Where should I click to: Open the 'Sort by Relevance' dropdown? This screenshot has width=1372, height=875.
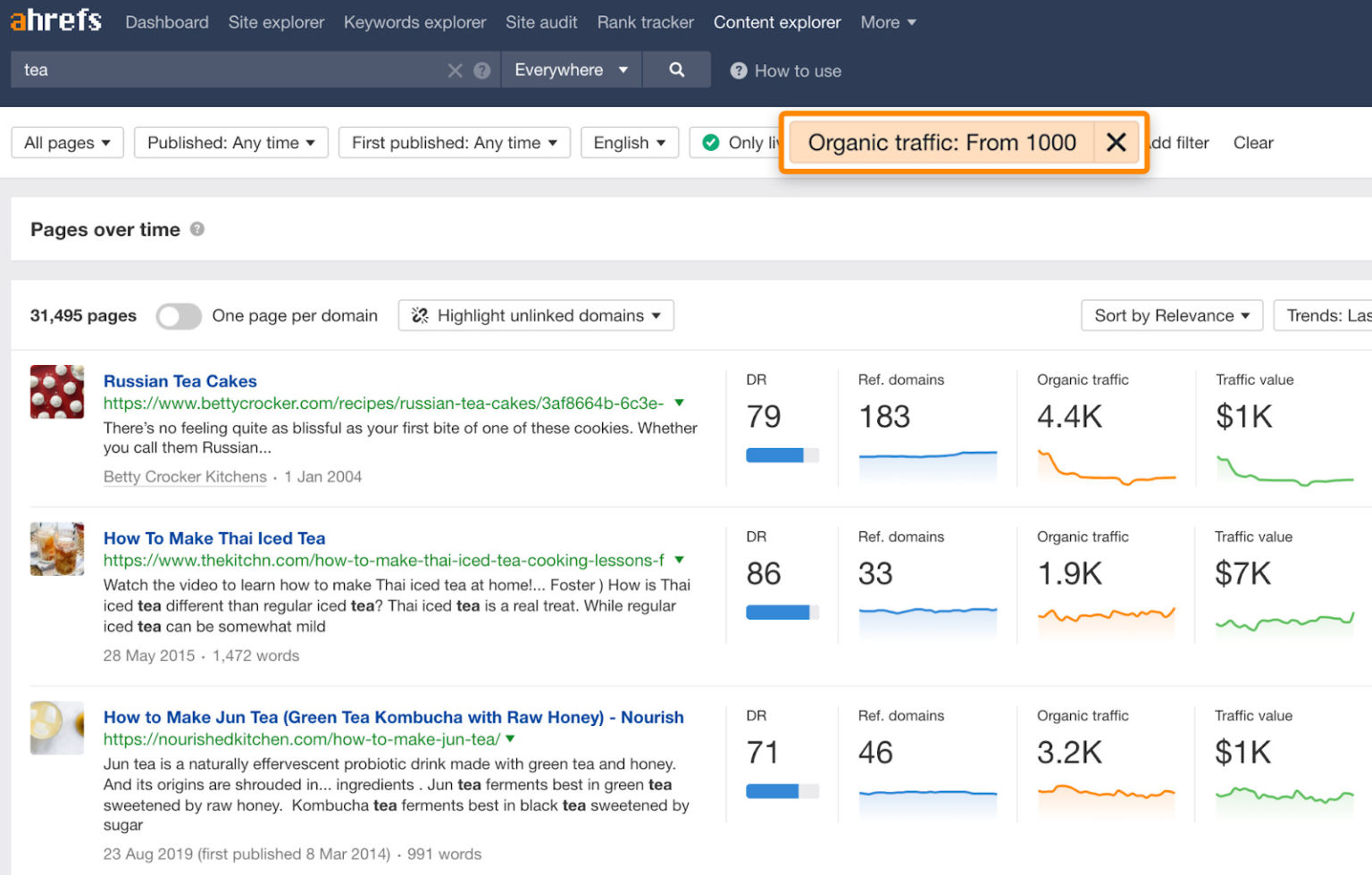click(x=1170, y=315)
